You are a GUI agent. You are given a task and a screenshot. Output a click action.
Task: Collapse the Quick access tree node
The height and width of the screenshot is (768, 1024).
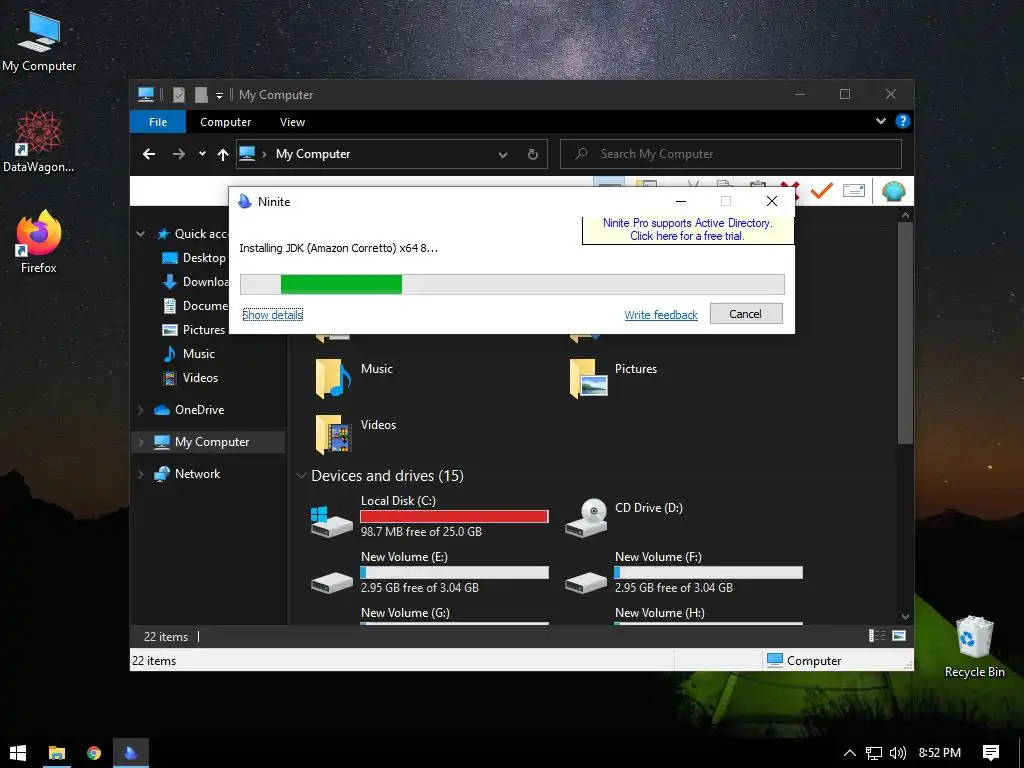tap(140, 234)
